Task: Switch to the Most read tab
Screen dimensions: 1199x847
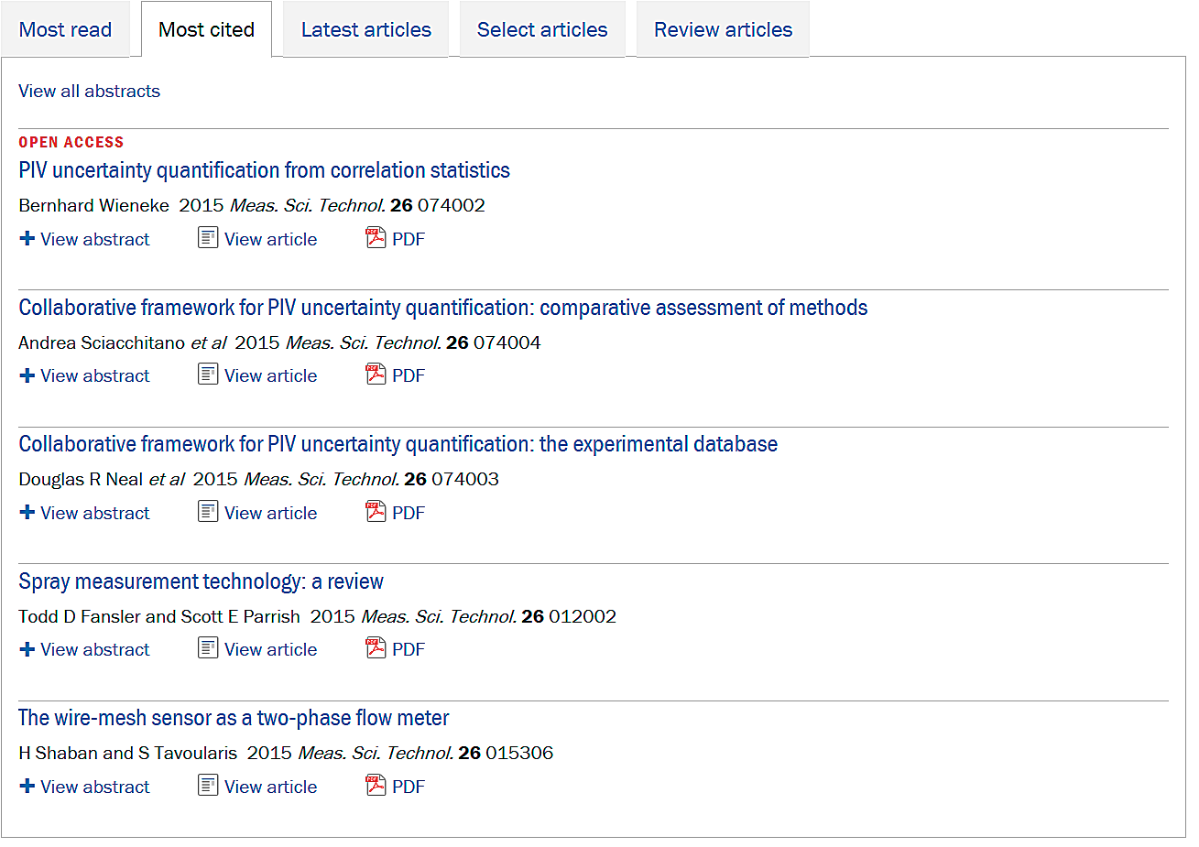Action: (65, 30)
